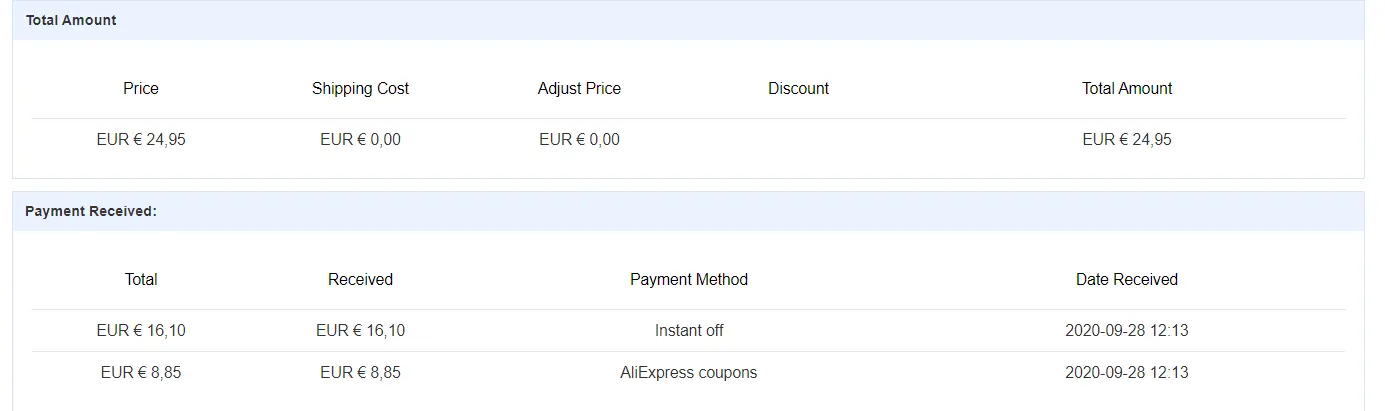Click the Instant off date 2020-09-28 12:13
This screenshot has height=411, width=1385.
[x=1127, y=330]
